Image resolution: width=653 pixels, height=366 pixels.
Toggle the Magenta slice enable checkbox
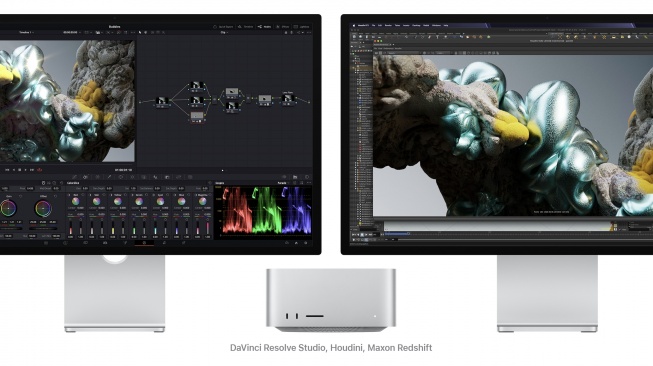point(197,194)
